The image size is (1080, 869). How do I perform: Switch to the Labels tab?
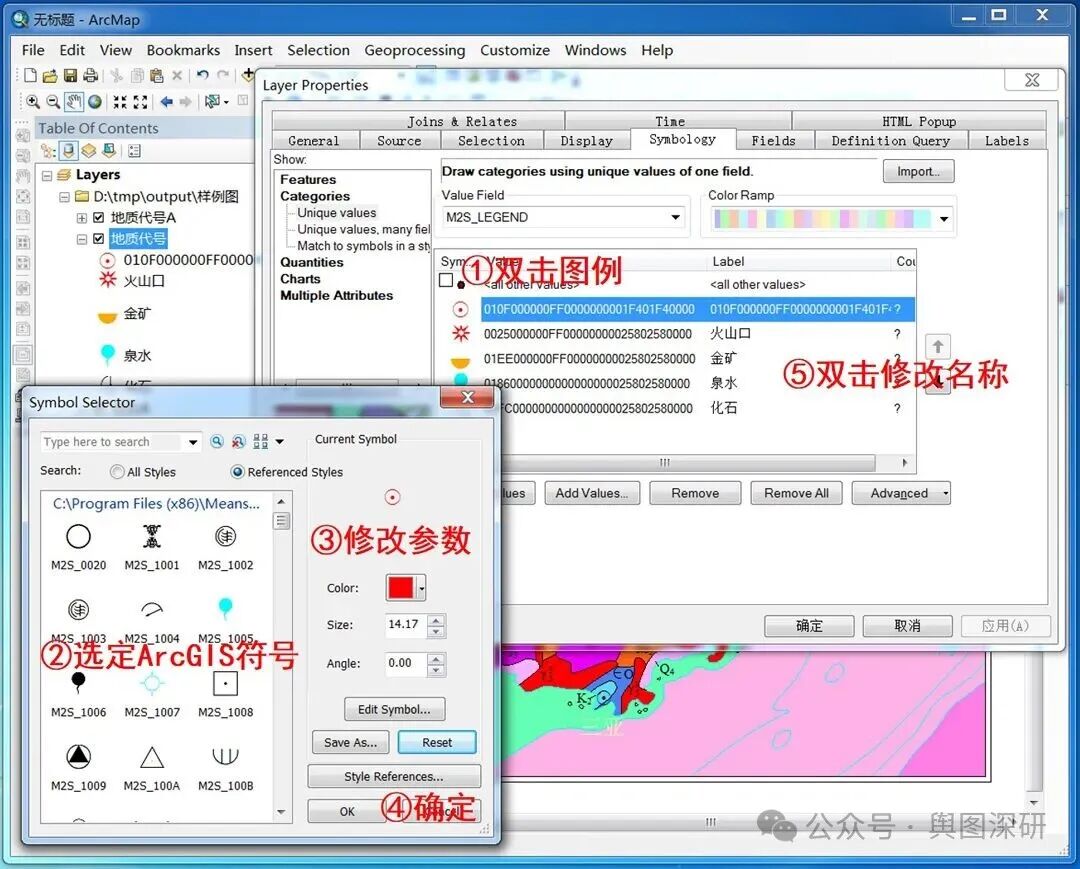click(1006, 141)
